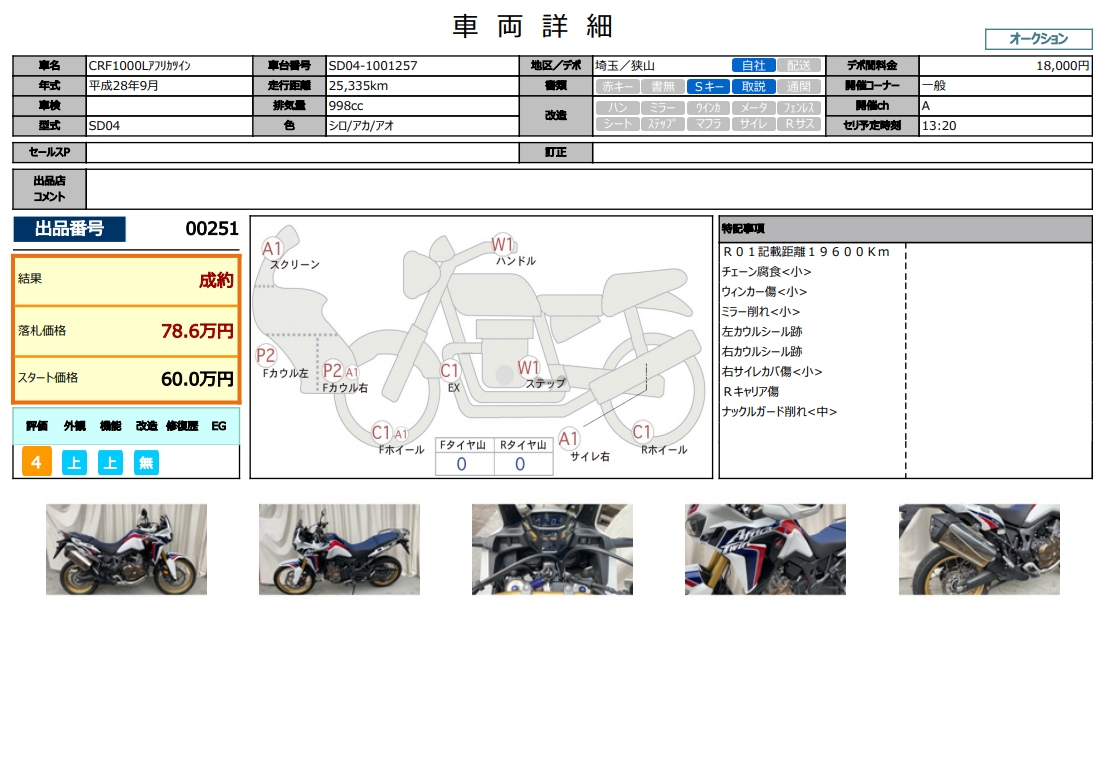This screenshot has width=1103, height=772.
Task: Click the W1 marker for ハンドル
Action: 502,244
